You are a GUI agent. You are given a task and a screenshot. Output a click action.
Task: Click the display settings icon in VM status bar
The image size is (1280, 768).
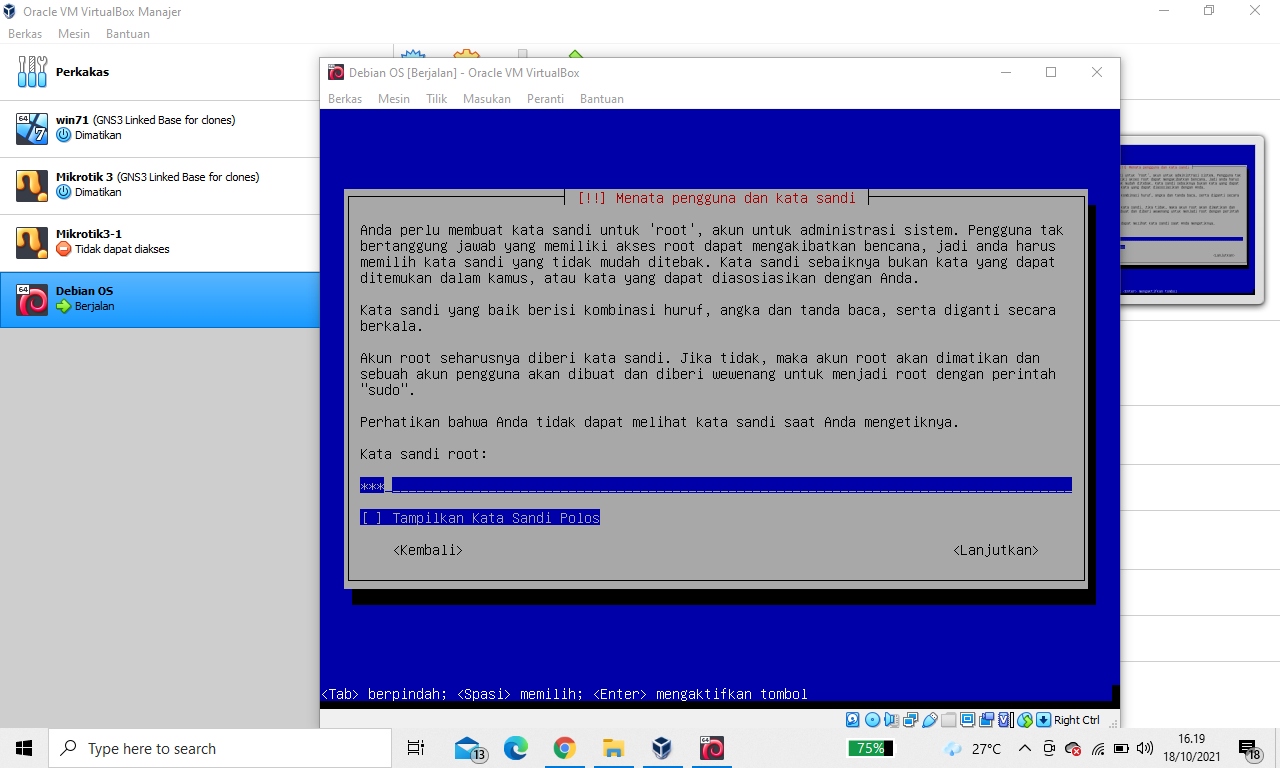tap(967, 720)
